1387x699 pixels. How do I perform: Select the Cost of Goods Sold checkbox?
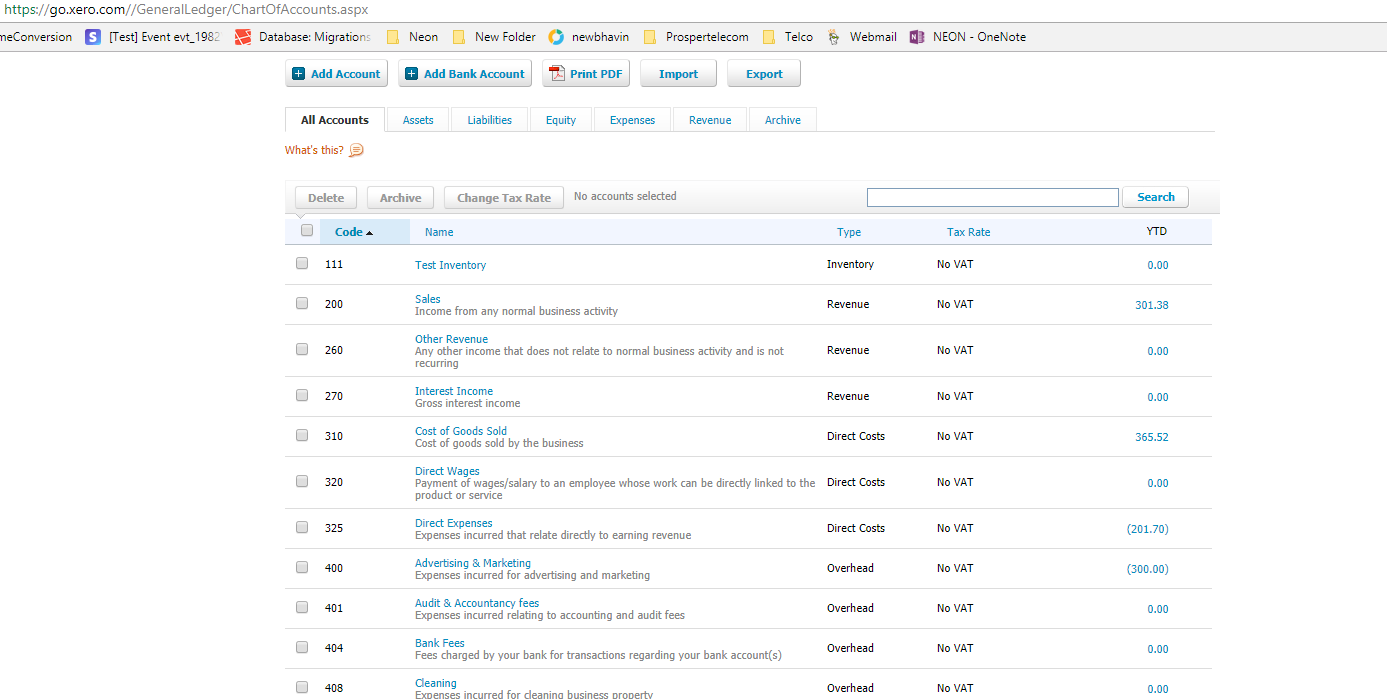pos(301,435)
